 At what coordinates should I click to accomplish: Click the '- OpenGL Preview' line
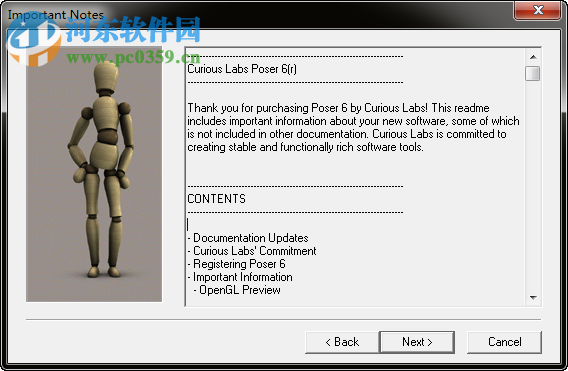coord(237,290)
